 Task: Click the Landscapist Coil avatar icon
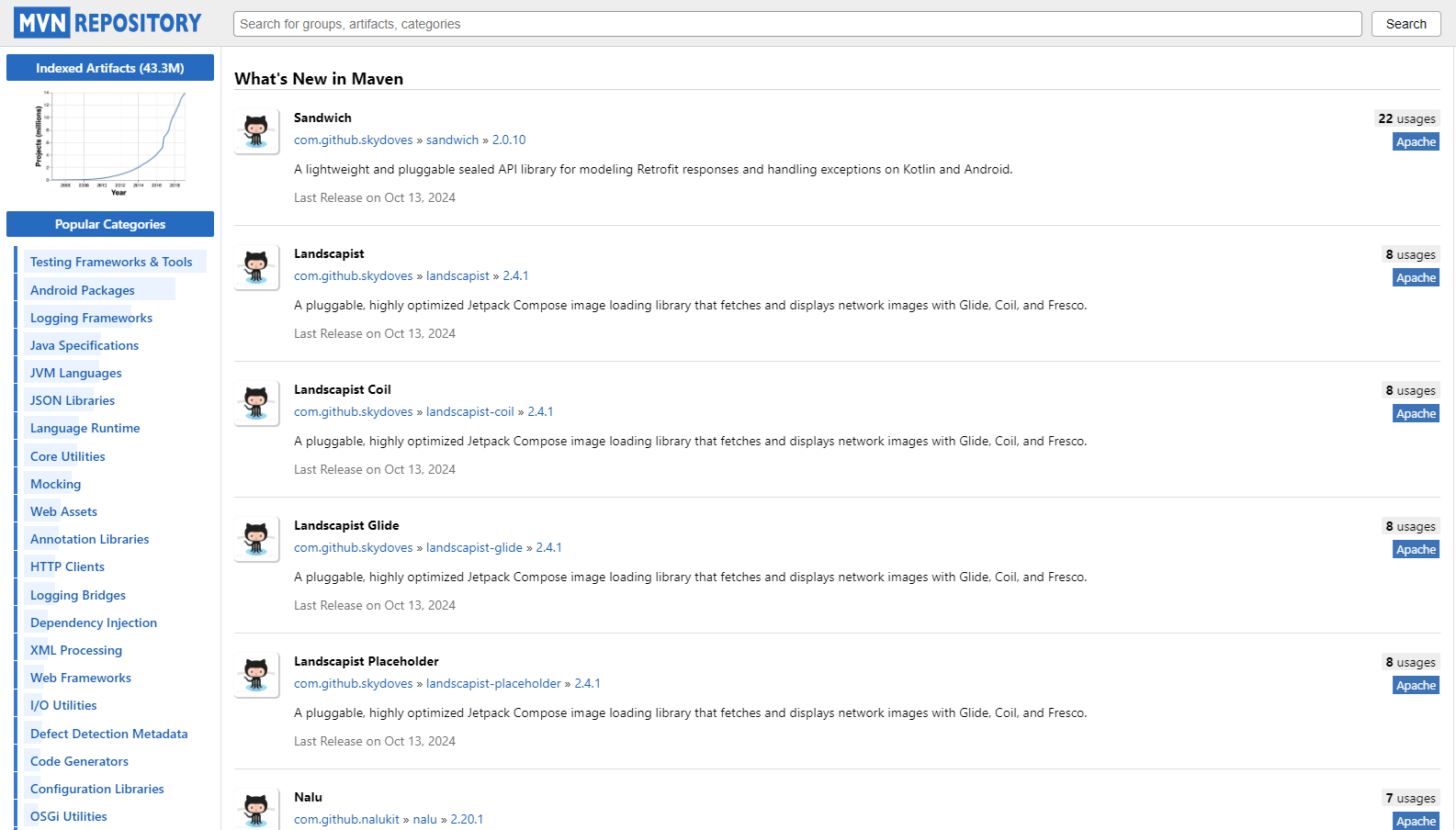[256, 404]
